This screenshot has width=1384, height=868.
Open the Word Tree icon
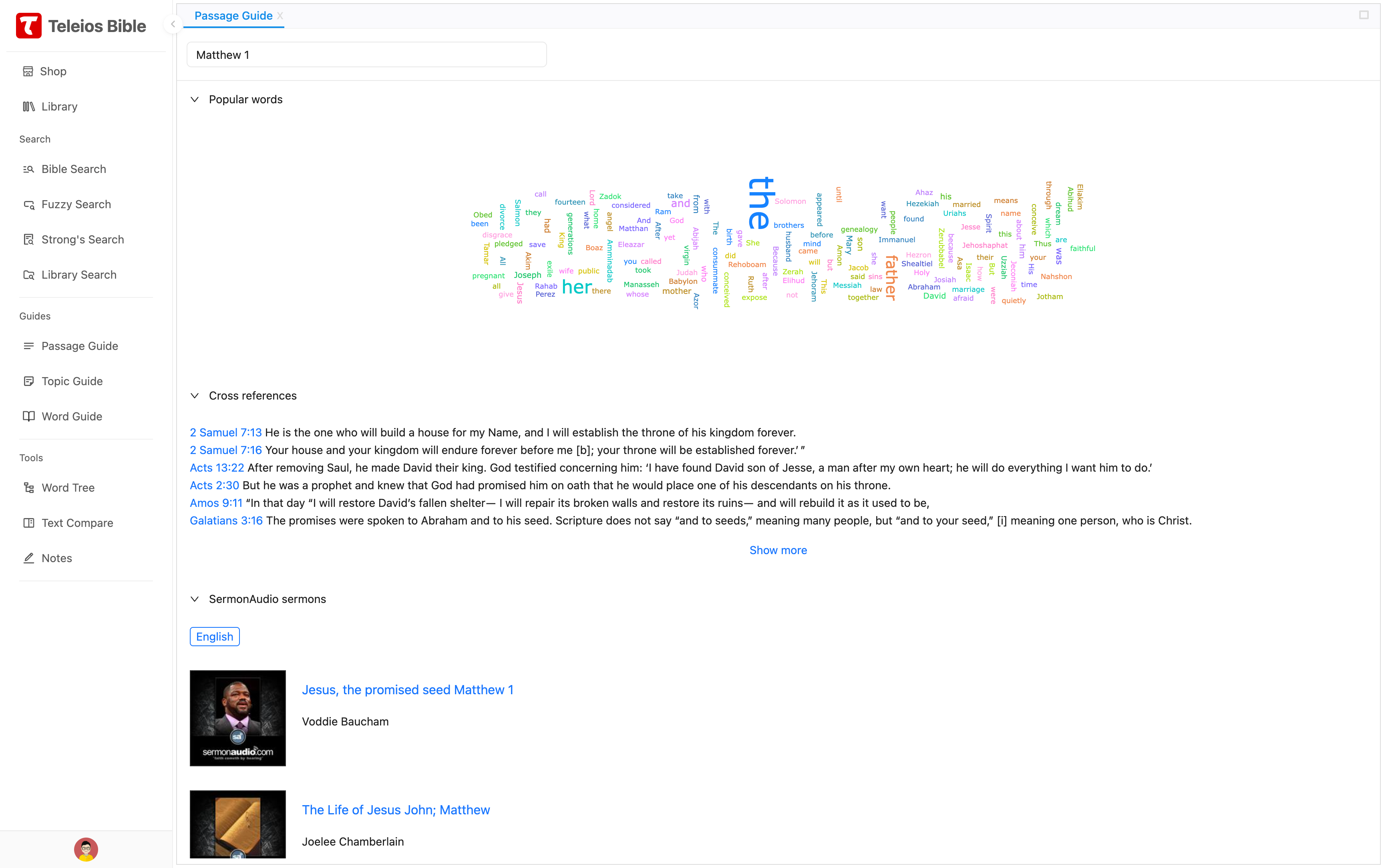point(29,488)
